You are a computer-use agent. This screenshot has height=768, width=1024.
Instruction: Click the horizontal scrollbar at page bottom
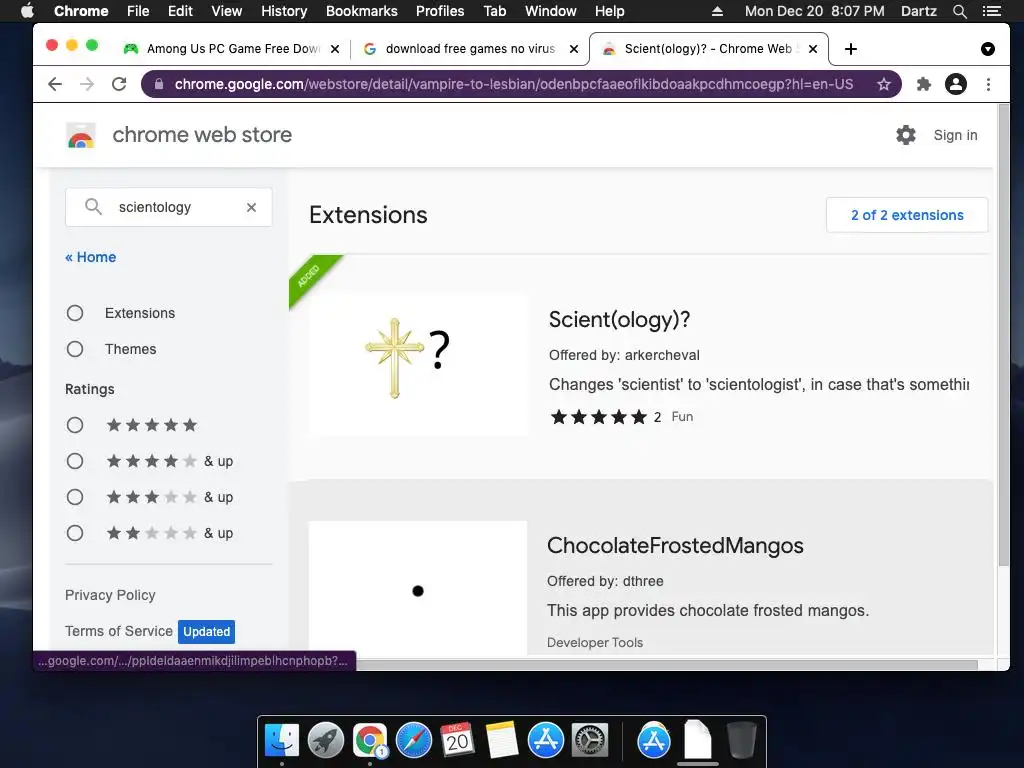click(666, 665)
